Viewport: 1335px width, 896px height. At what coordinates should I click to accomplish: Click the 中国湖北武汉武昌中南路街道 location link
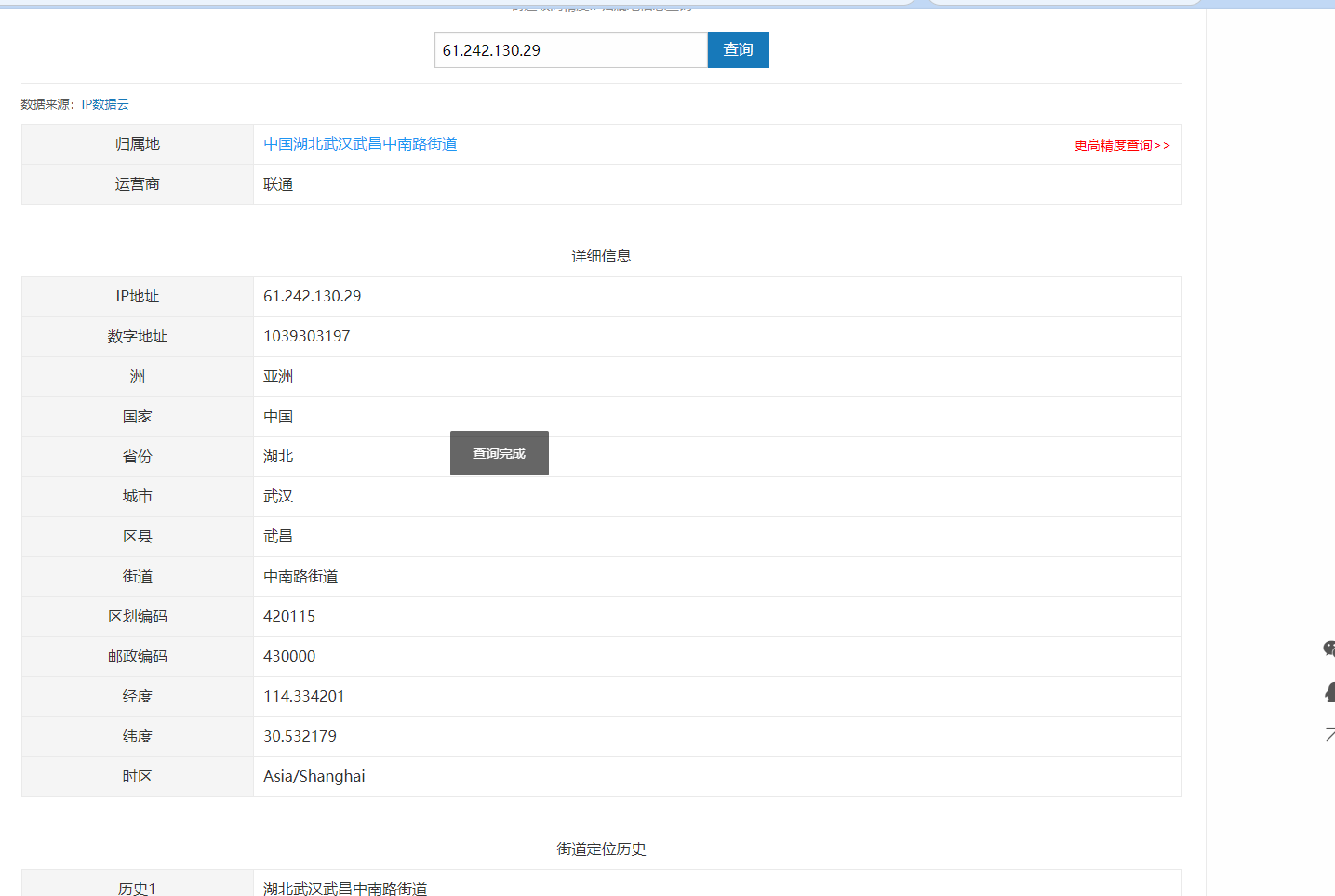click(x=360, y=143)
